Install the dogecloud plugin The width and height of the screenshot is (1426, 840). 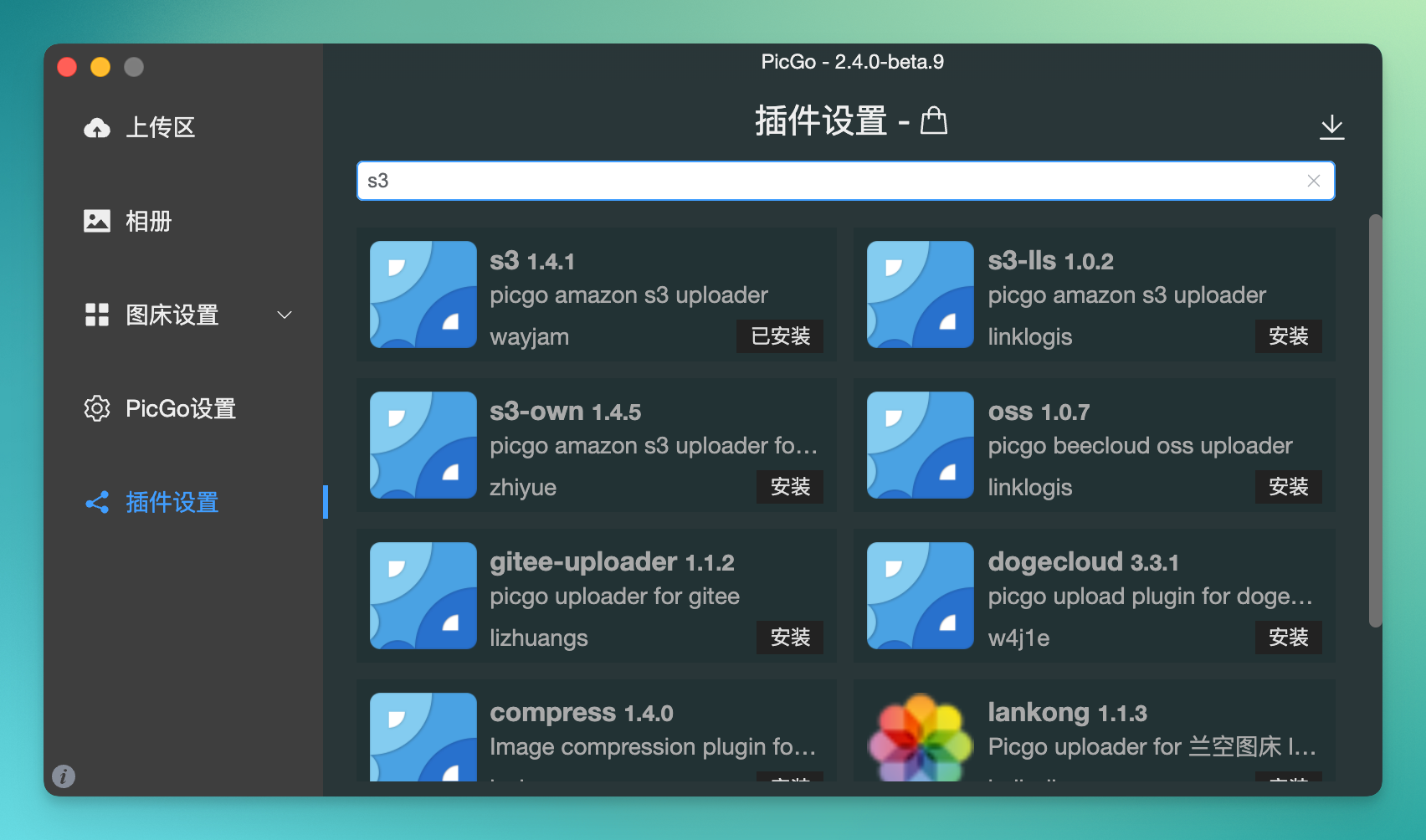1289,638
